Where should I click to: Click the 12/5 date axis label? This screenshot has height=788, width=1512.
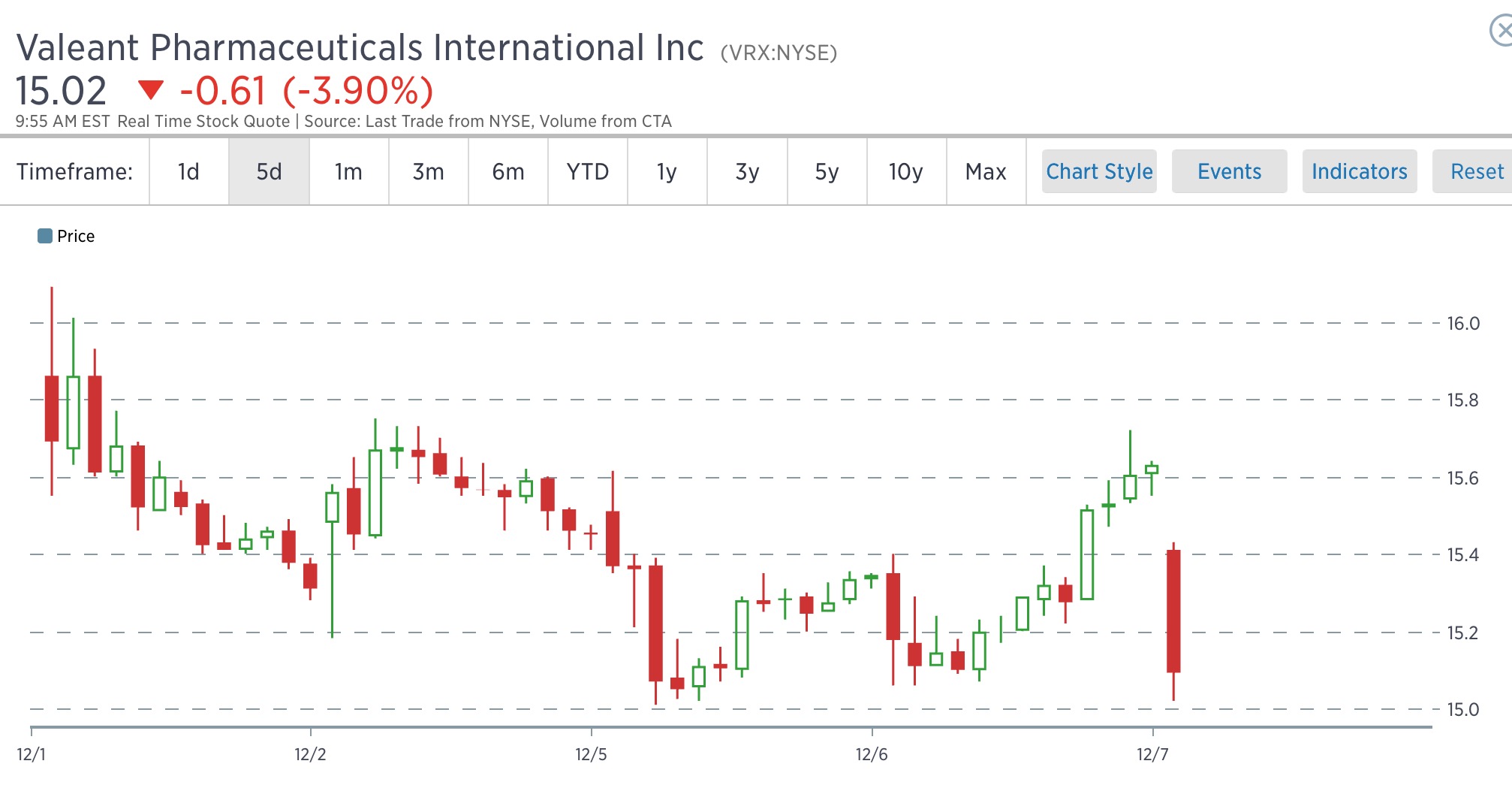click(x=591, y=754)
